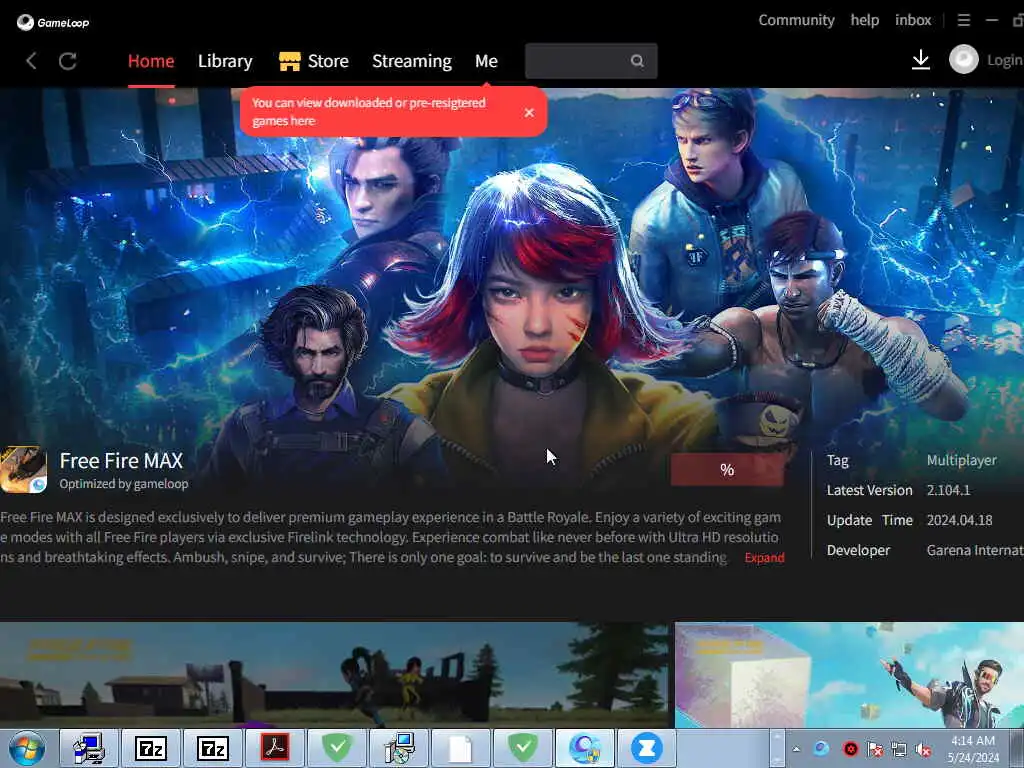Viewport: 1024px width, 768px height.
Task: Dismiss the red tooltip with X
Action: pyautogui.click(x=529, y=112)
